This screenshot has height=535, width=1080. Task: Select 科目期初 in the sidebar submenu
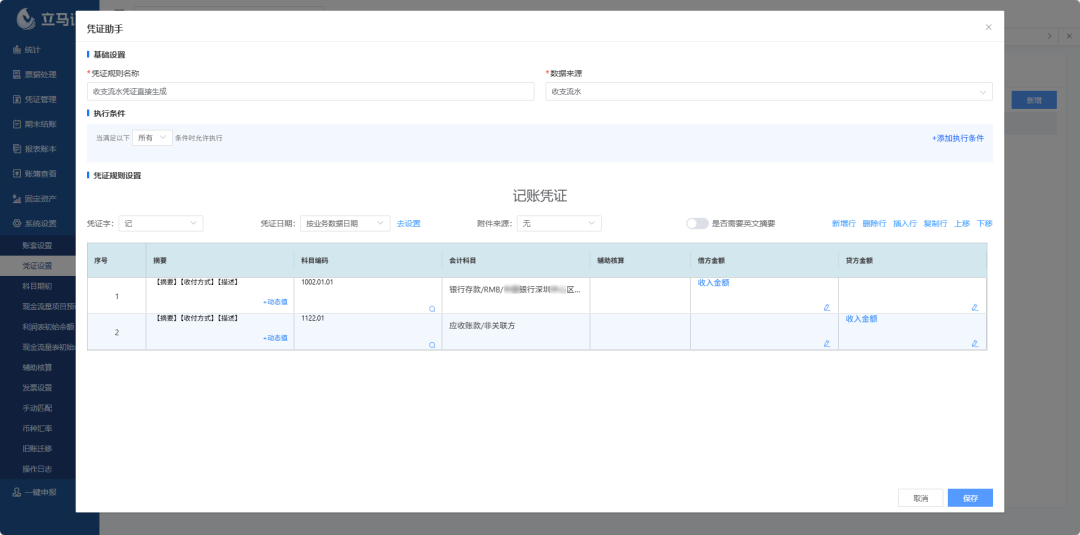[x=37, y=285]
